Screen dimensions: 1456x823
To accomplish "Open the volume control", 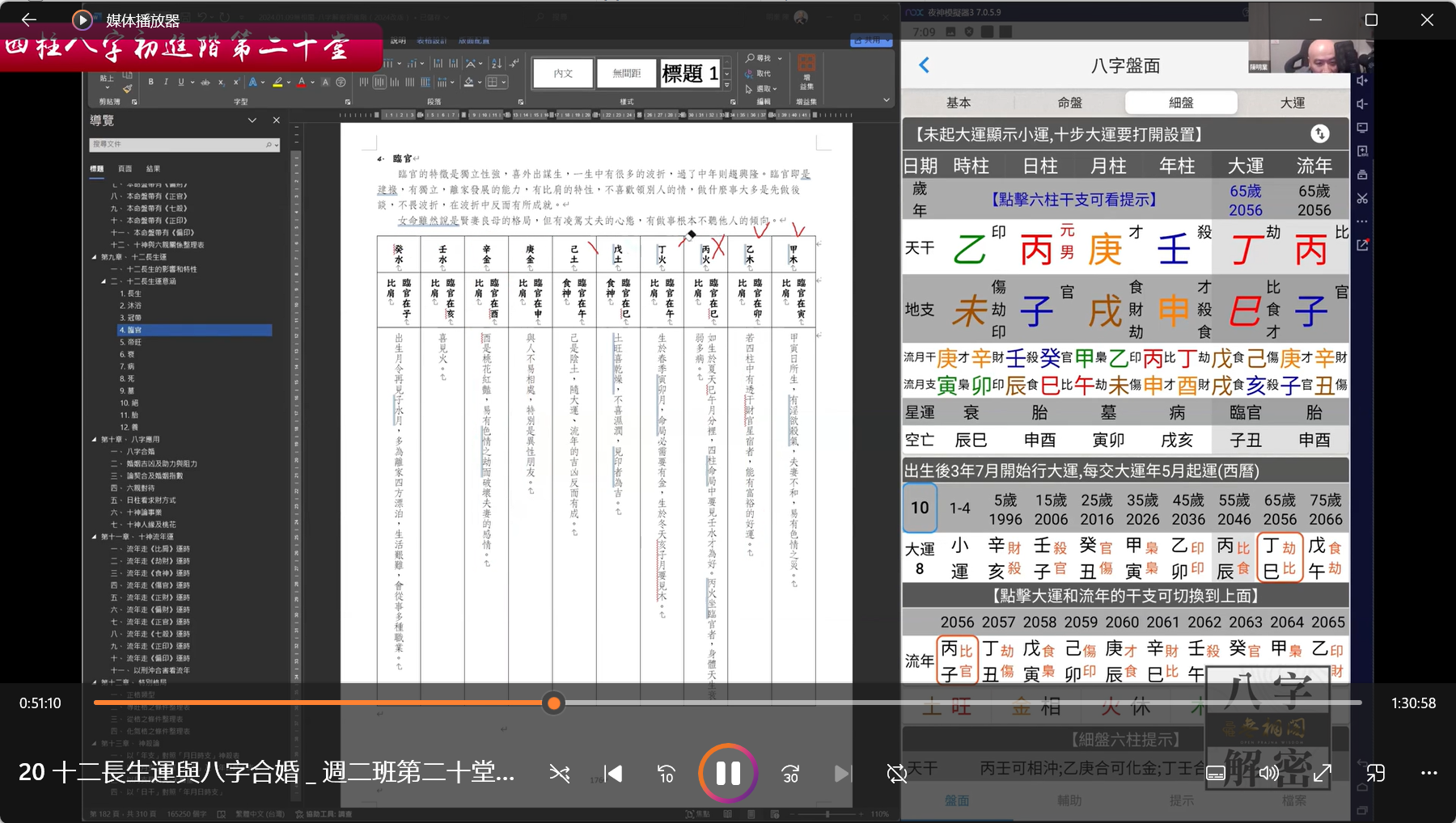I will tap(1269, 774).
